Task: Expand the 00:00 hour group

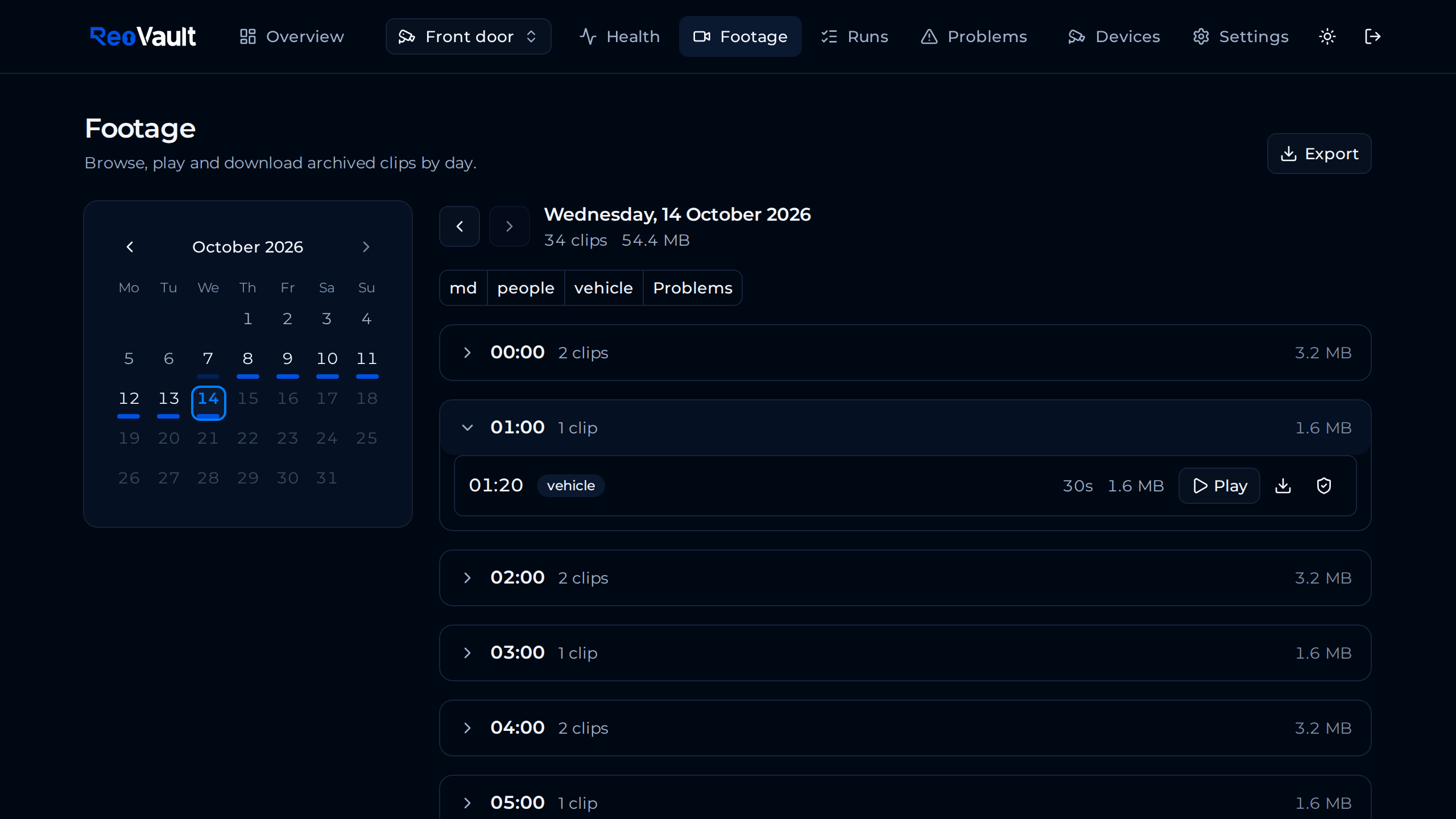Action: [905, 353]
